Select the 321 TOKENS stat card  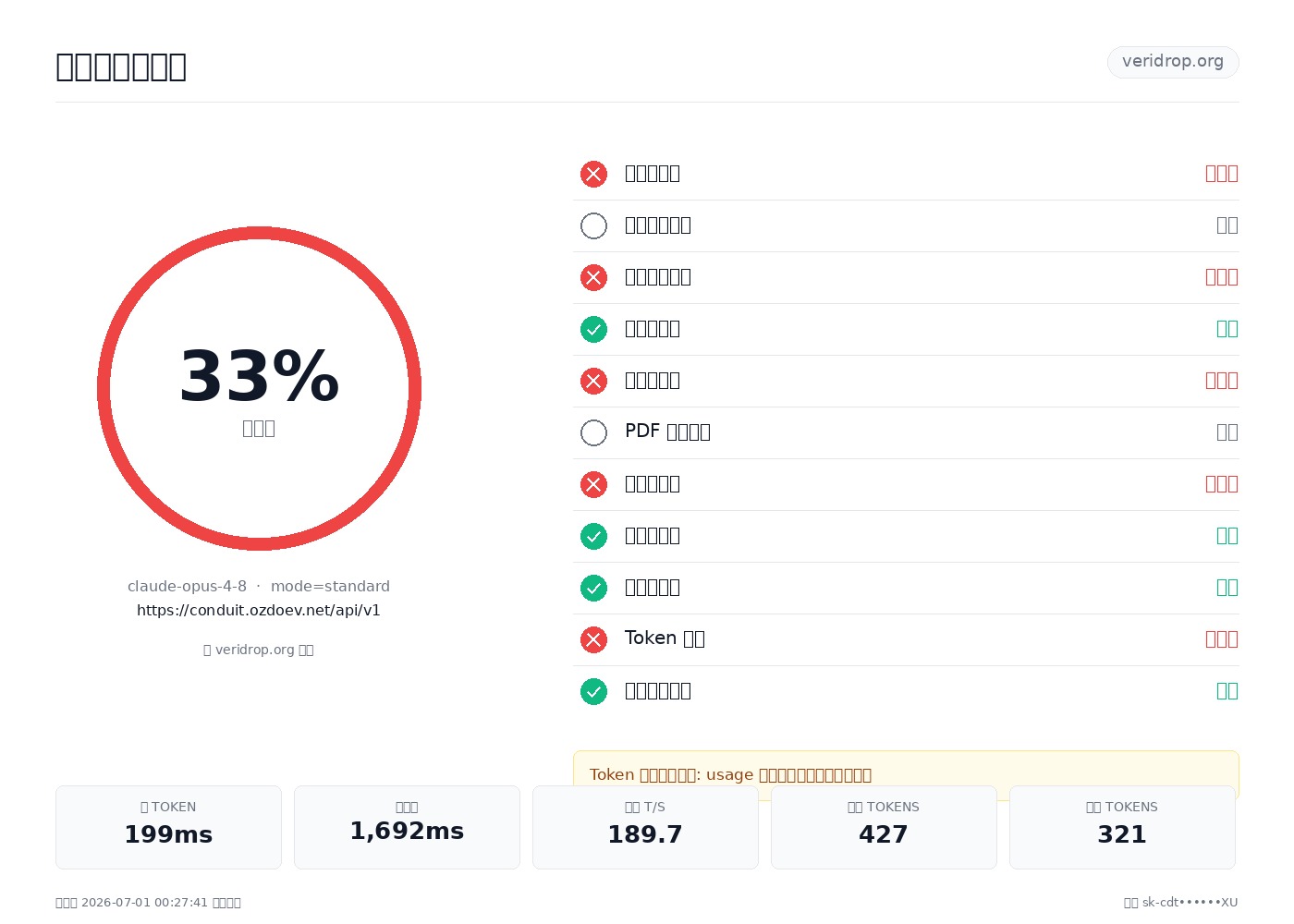click(1122, 827)
